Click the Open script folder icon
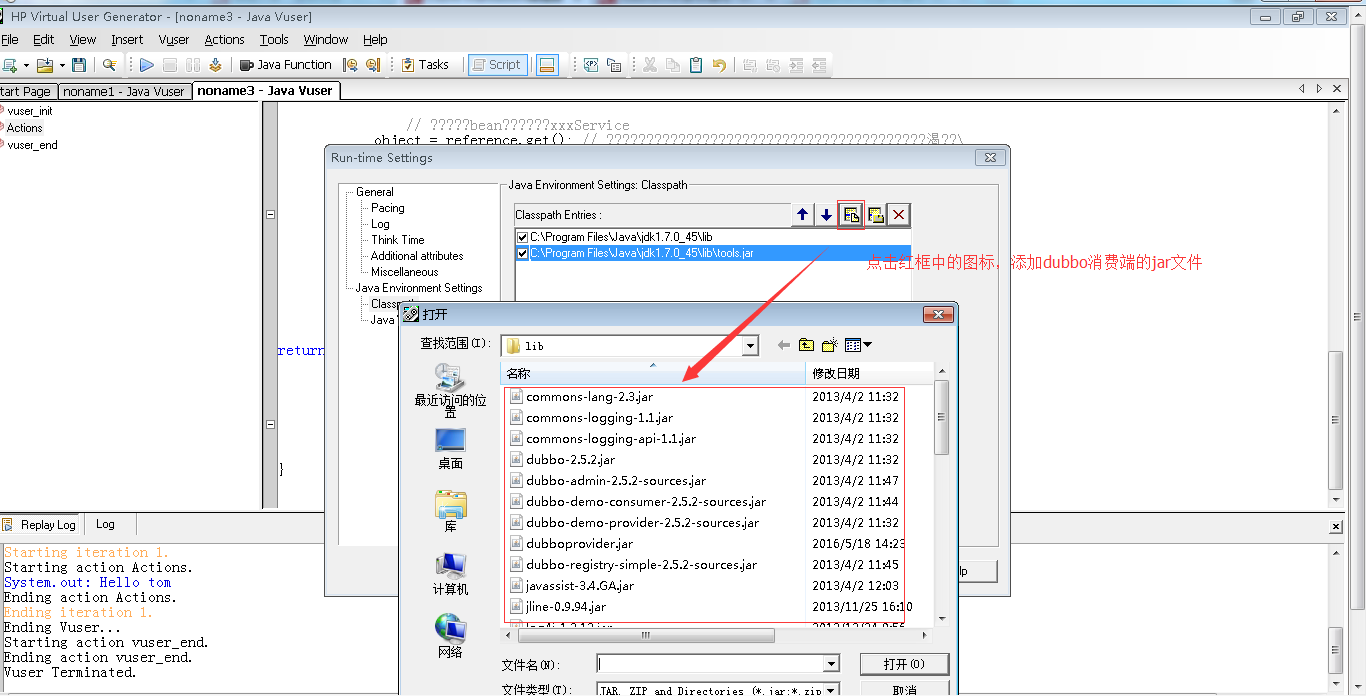Image resolution: width=1366 pixels, height=696 pixels. click(44, 65)
